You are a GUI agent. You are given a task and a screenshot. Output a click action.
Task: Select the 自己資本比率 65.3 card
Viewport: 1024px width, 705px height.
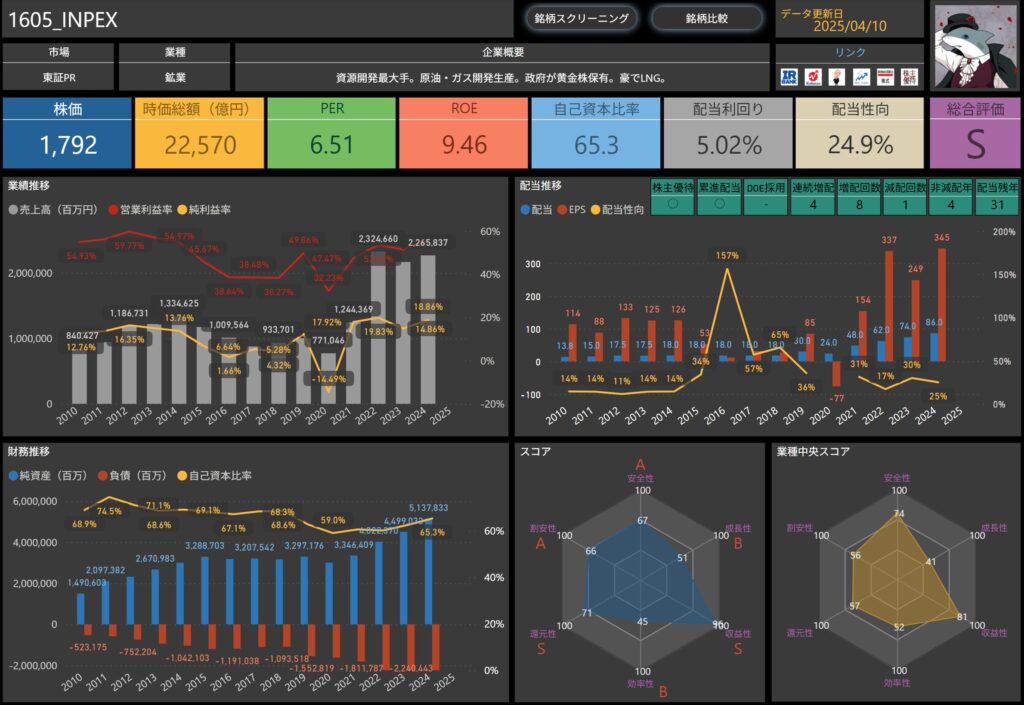(x=596, y=133)
